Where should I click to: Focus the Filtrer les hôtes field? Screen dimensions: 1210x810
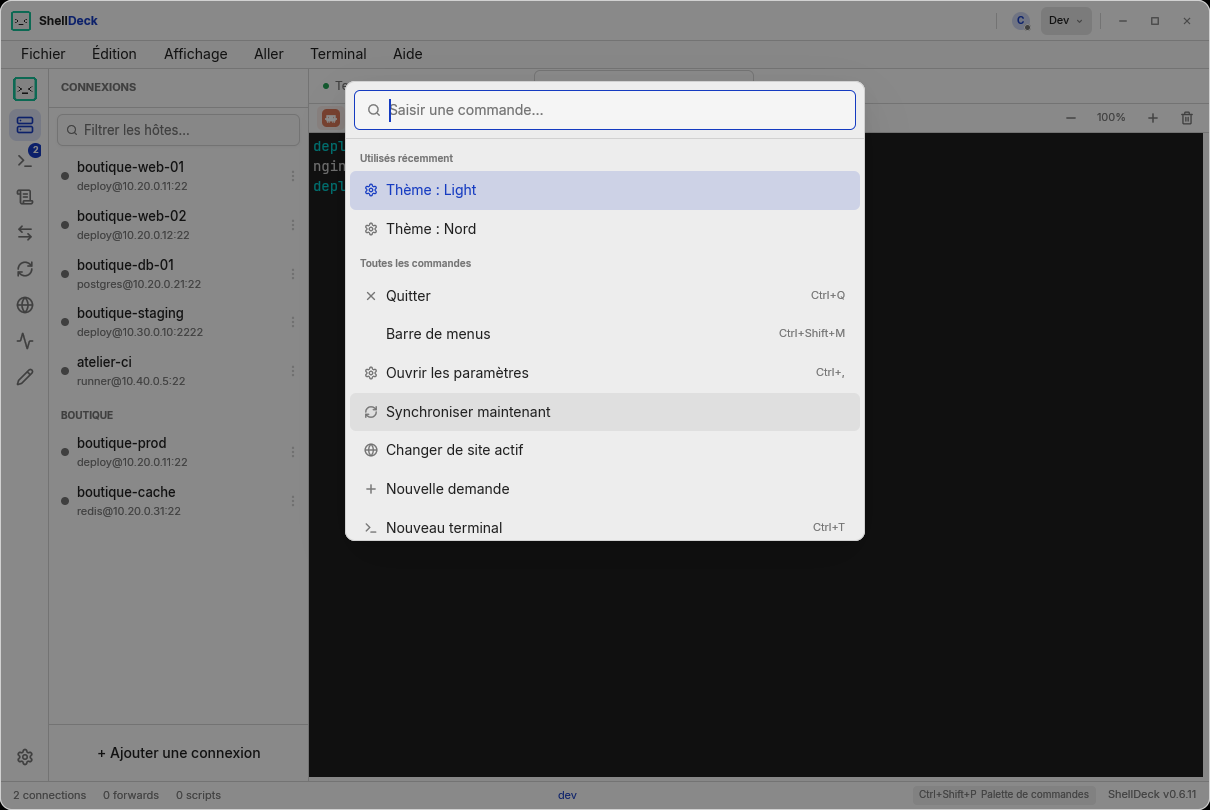point(179,130)
